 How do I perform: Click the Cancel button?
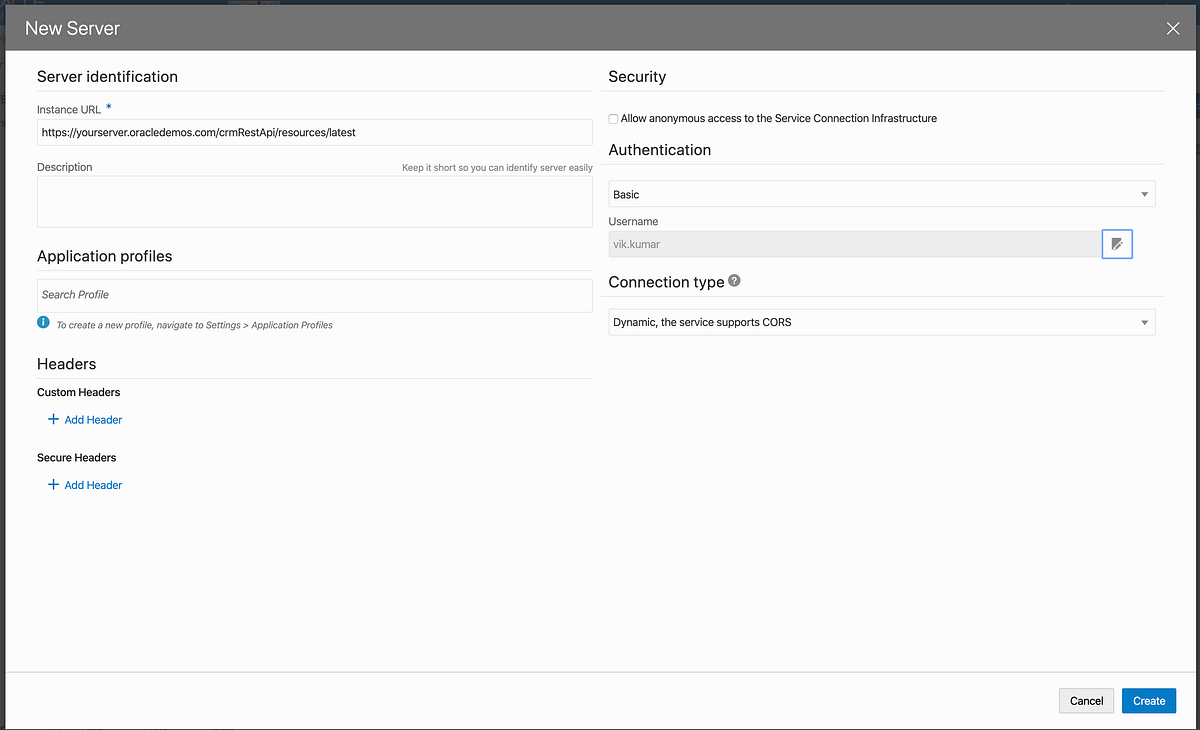point(1086,700)
